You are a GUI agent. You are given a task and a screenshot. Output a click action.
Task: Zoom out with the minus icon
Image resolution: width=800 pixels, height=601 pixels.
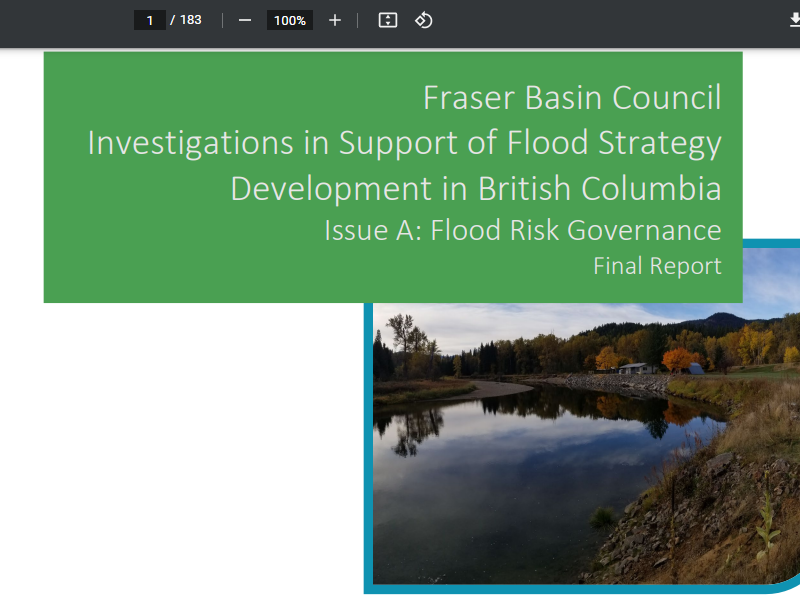coord(245,20)
